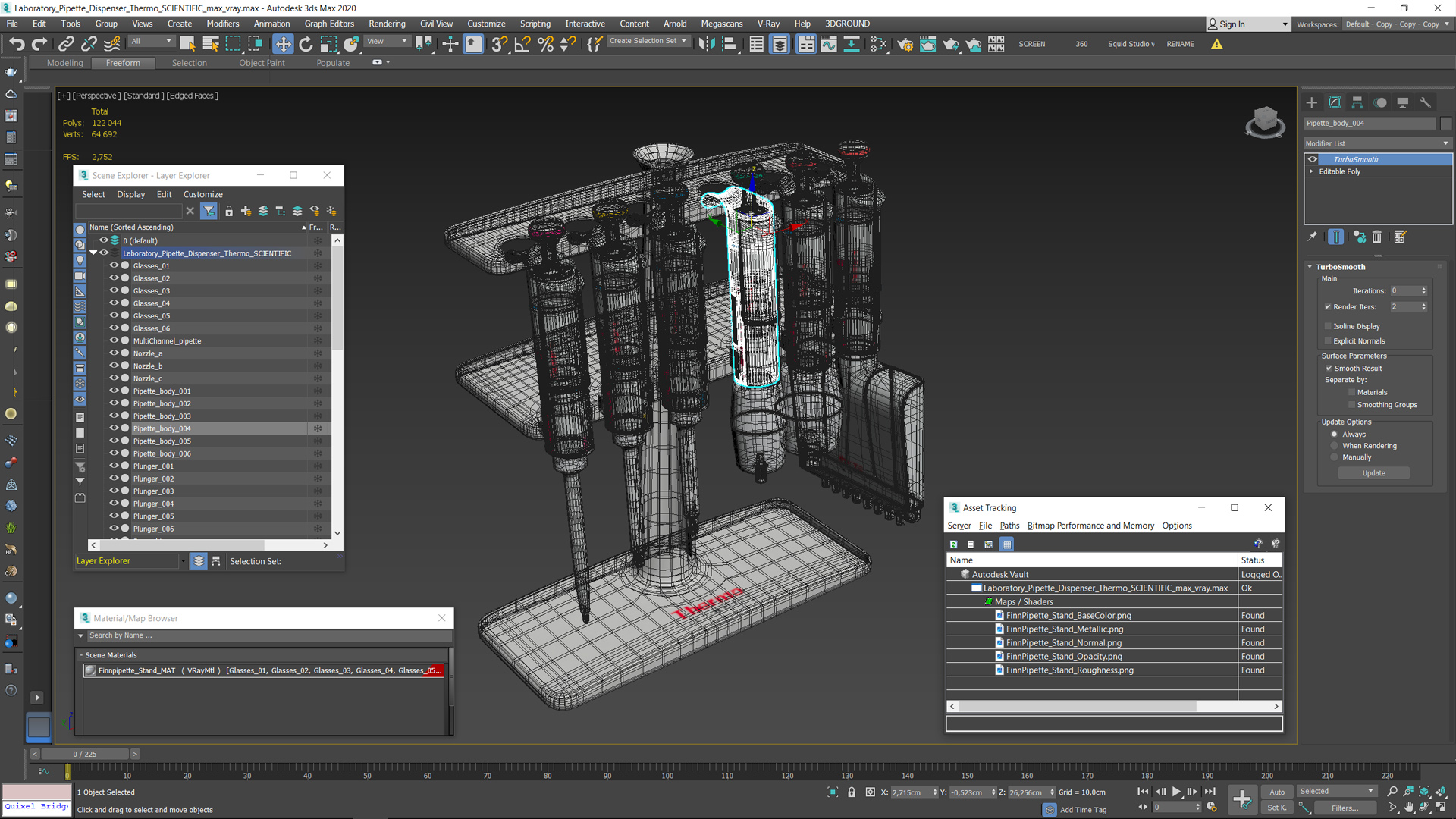1456x819 pixels.
Task: Collapse the Scene Materials section
Action: pyautogui.click(x=80, y=655)
